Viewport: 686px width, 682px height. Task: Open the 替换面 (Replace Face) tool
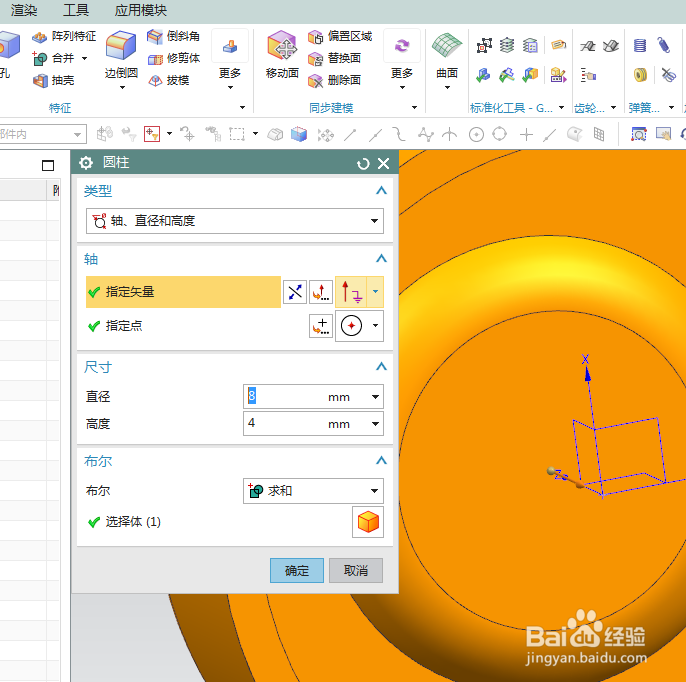[x=334, y=58]
